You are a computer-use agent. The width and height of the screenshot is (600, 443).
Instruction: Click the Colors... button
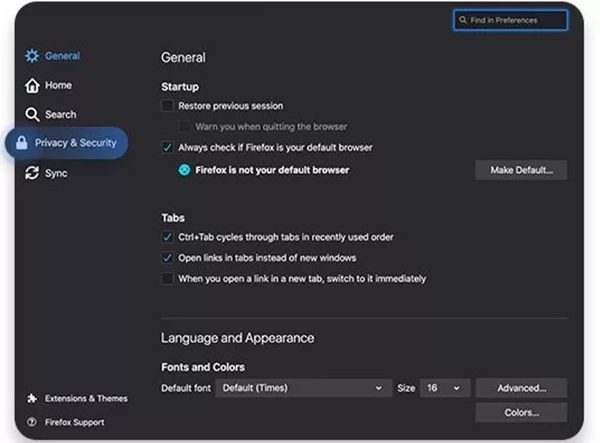point(521,412)
